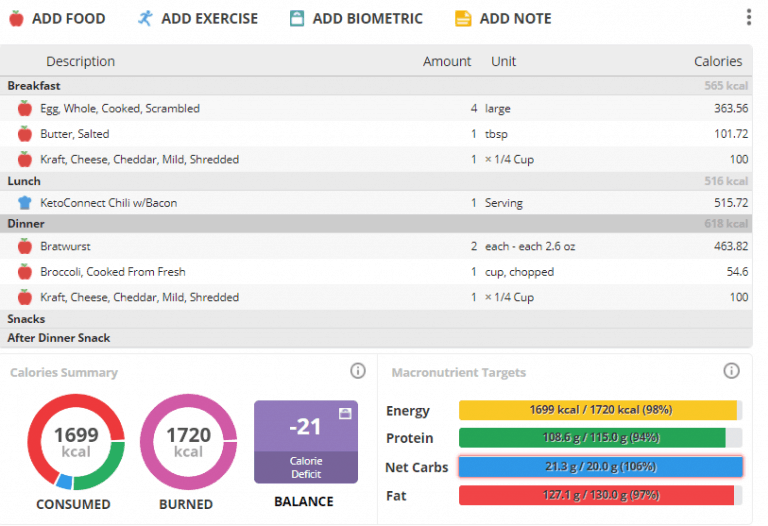The image size is (768, 526).
Task: Click the small icon on Balance card
Action: tap(345, 412)
